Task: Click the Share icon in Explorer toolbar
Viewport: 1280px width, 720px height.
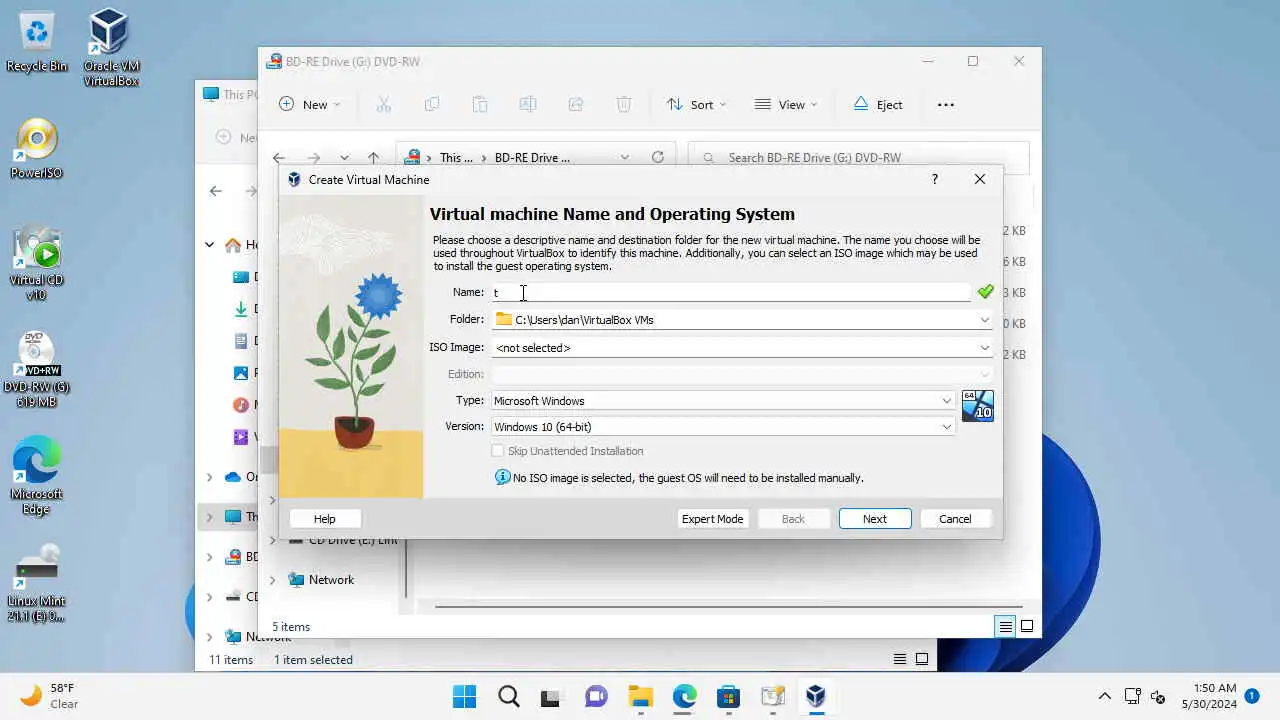Action: [x=575, y=104]
